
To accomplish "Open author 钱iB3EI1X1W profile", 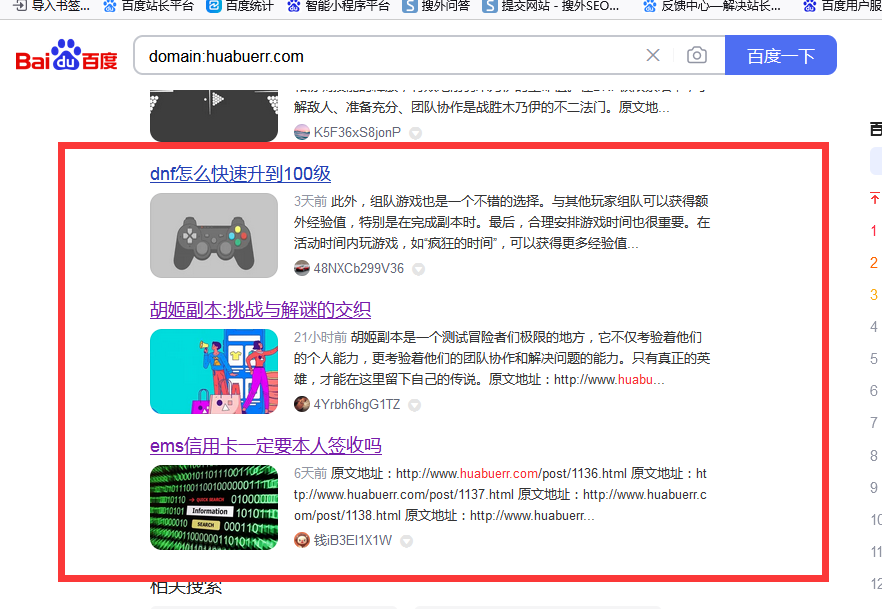I will click(353, 540).
